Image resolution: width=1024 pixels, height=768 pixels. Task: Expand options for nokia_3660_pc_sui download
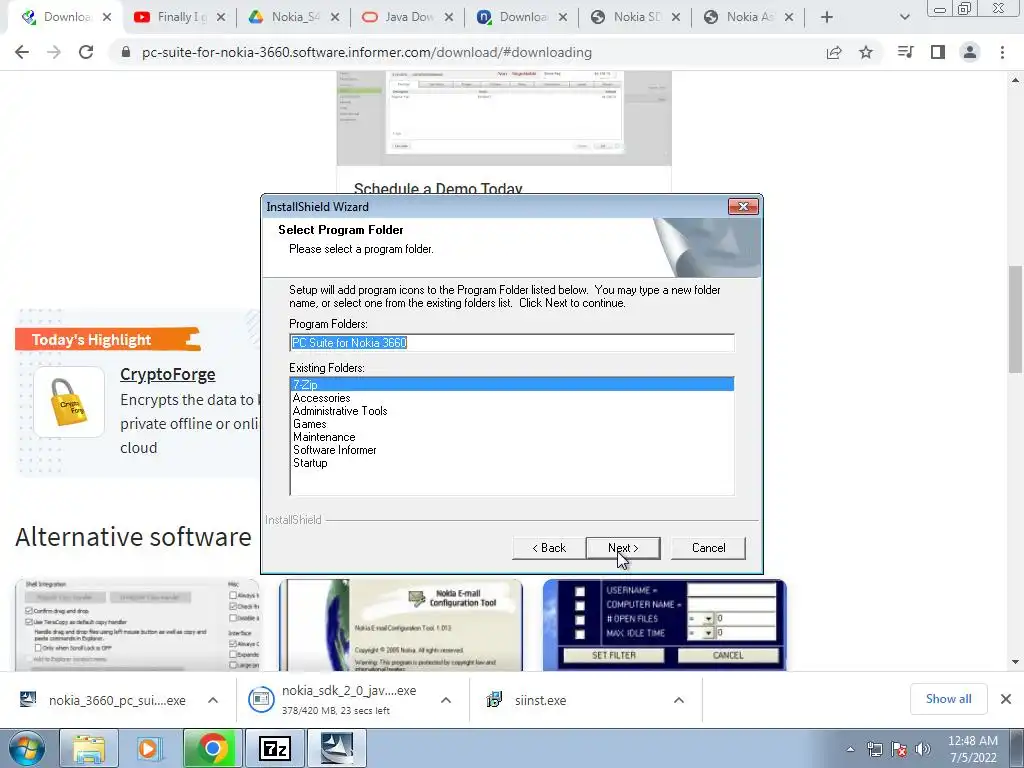coord(213,700)
